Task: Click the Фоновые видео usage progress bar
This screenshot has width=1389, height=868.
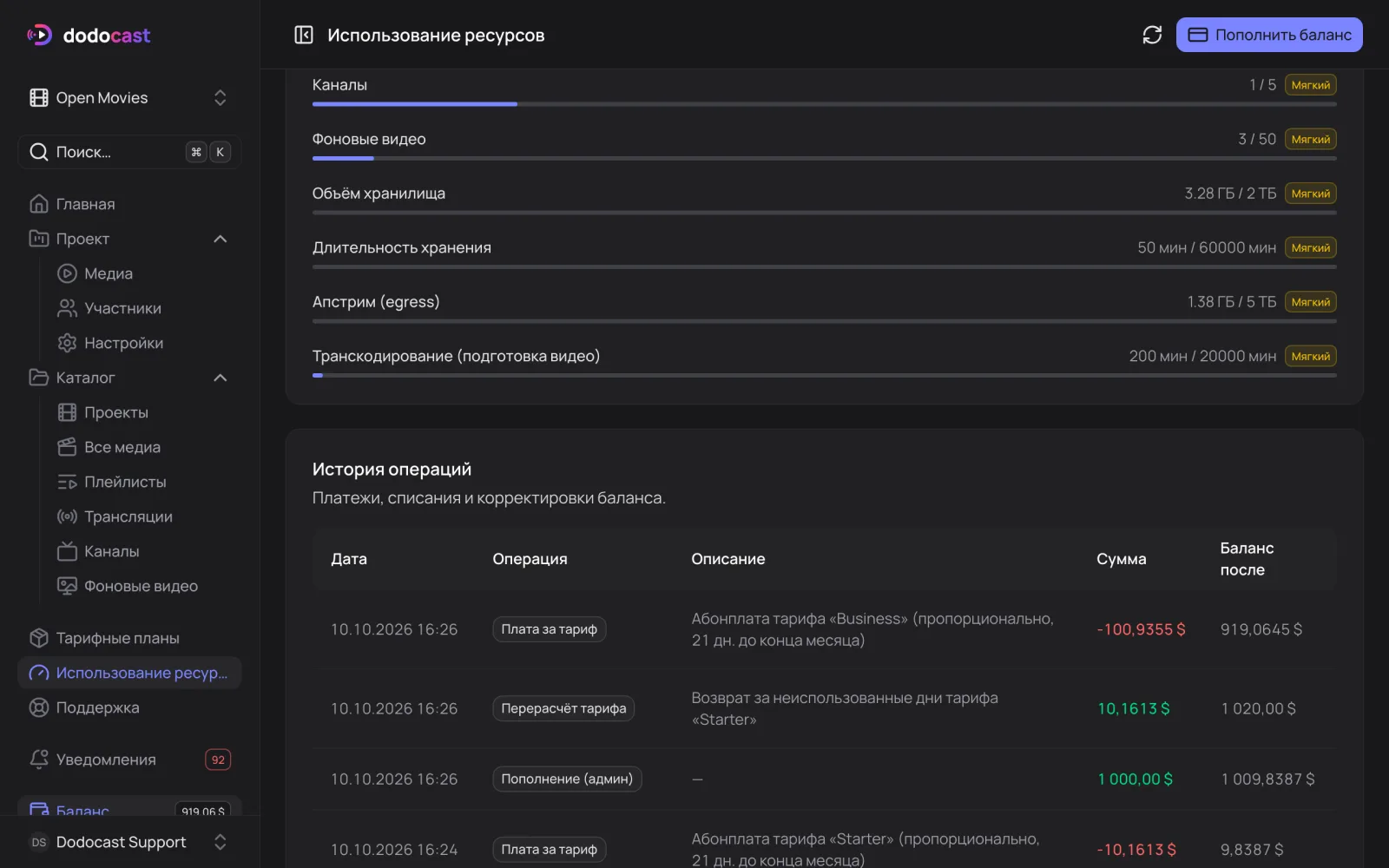Action: point(824,158)
